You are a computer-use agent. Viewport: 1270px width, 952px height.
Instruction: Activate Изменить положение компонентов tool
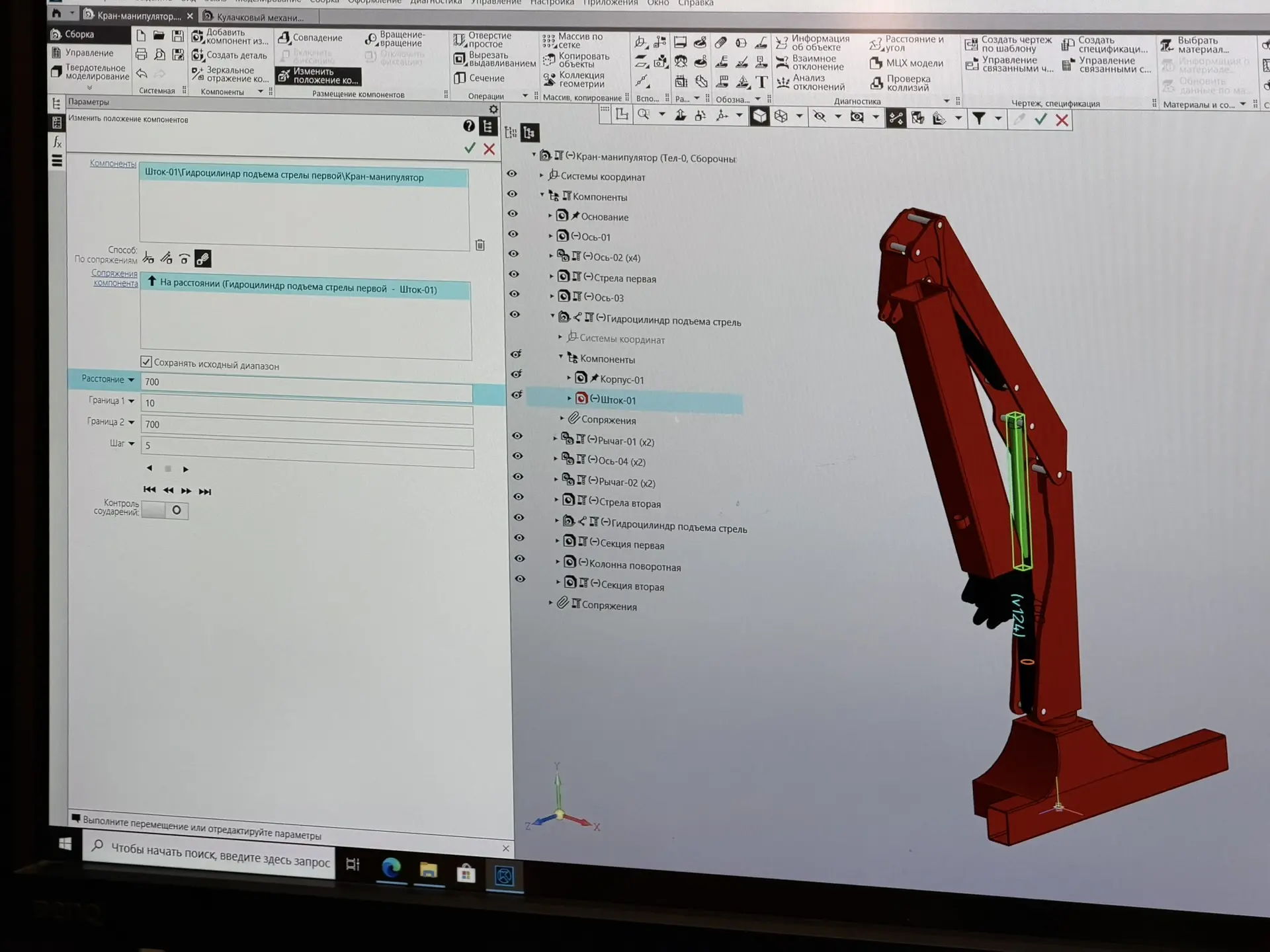318,76
